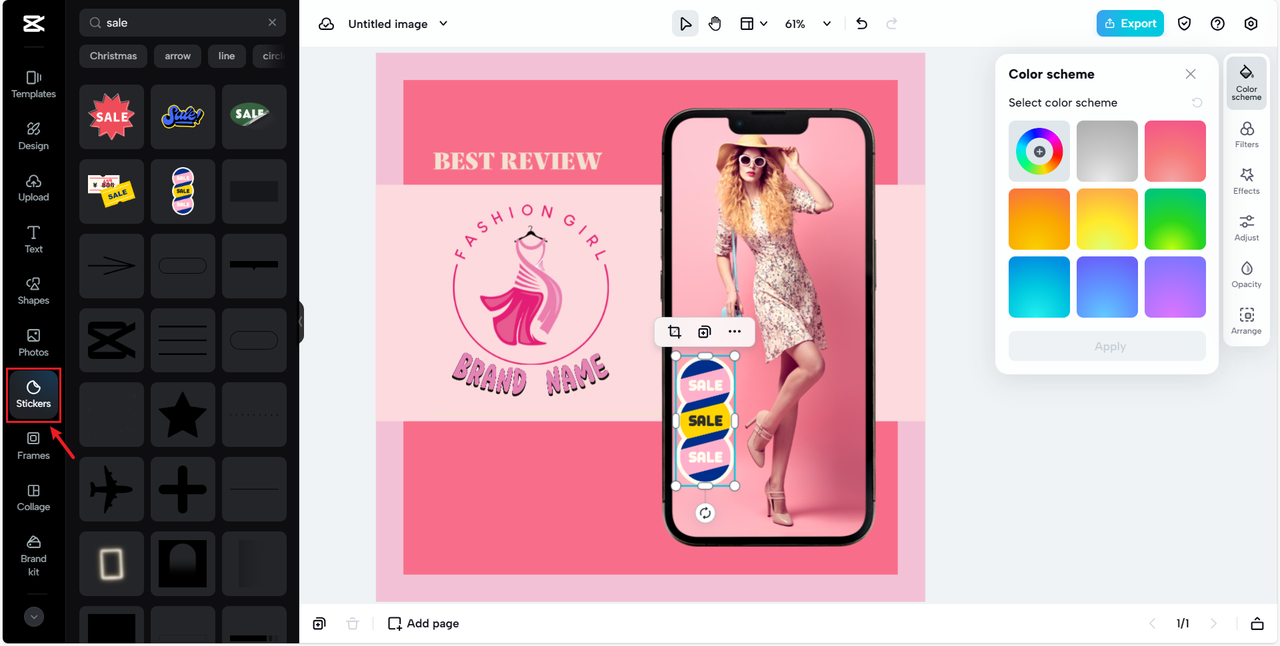Viewport: 1280px width, 646px height.
Task: Open the help question mark icon
Action: pos(1217,24)
